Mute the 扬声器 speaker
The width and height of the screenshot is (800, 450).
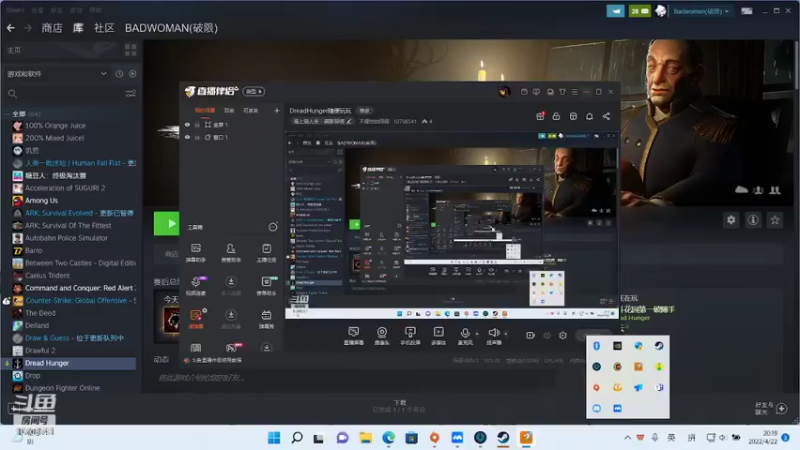pyautogui.click(x=493, y=336)
